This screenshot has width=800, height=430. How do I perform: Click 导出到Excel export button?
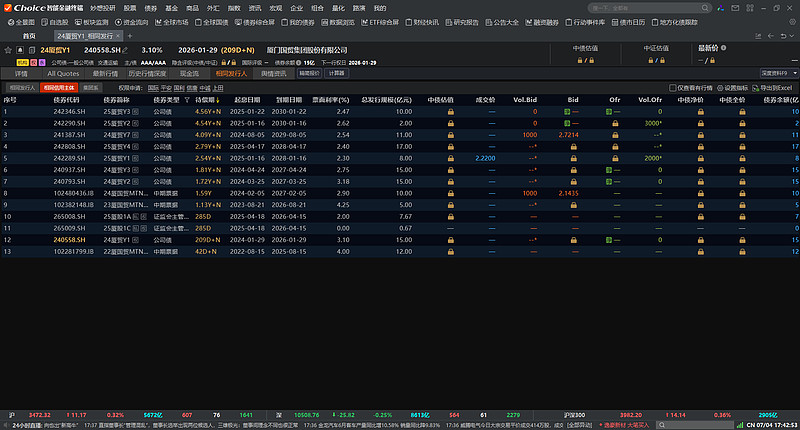772,88
